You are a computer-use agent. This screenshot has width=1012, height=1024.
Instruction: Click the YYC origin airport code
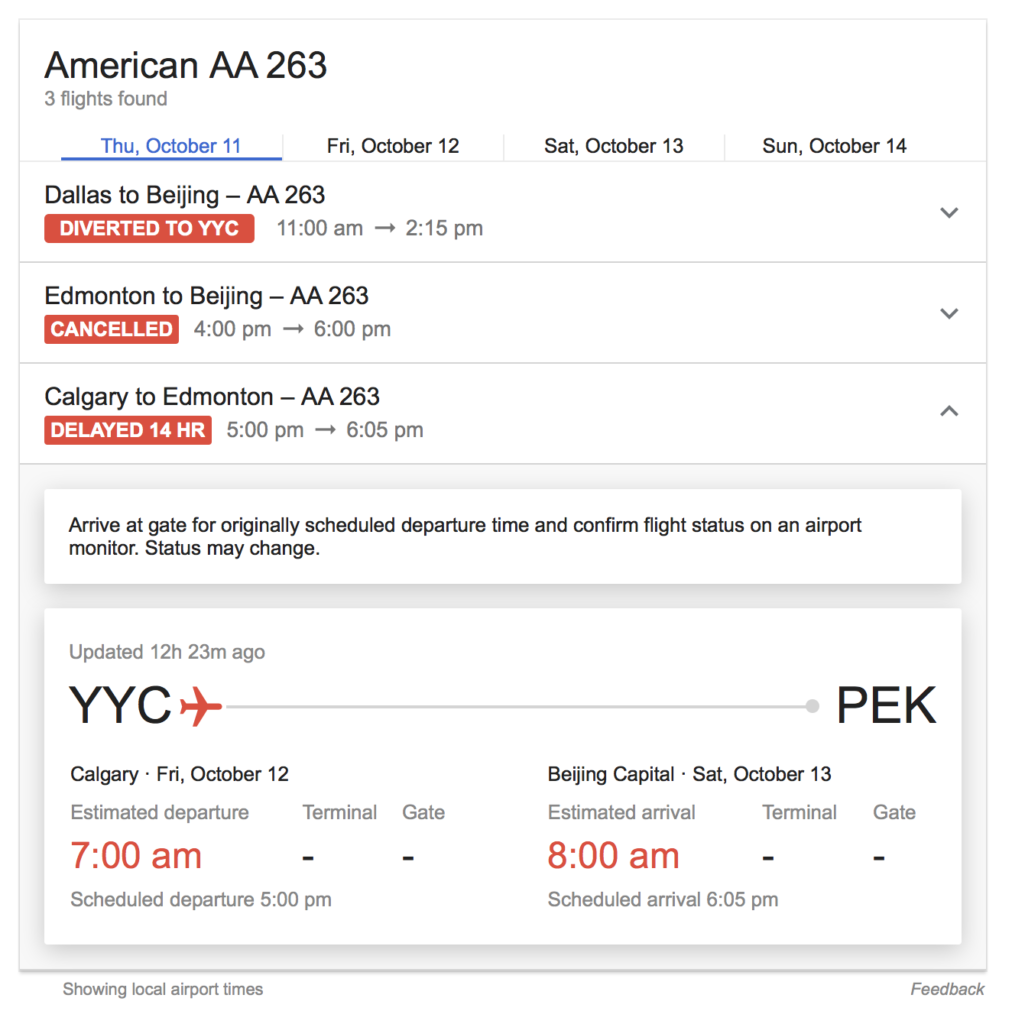[x=120, y=706]
